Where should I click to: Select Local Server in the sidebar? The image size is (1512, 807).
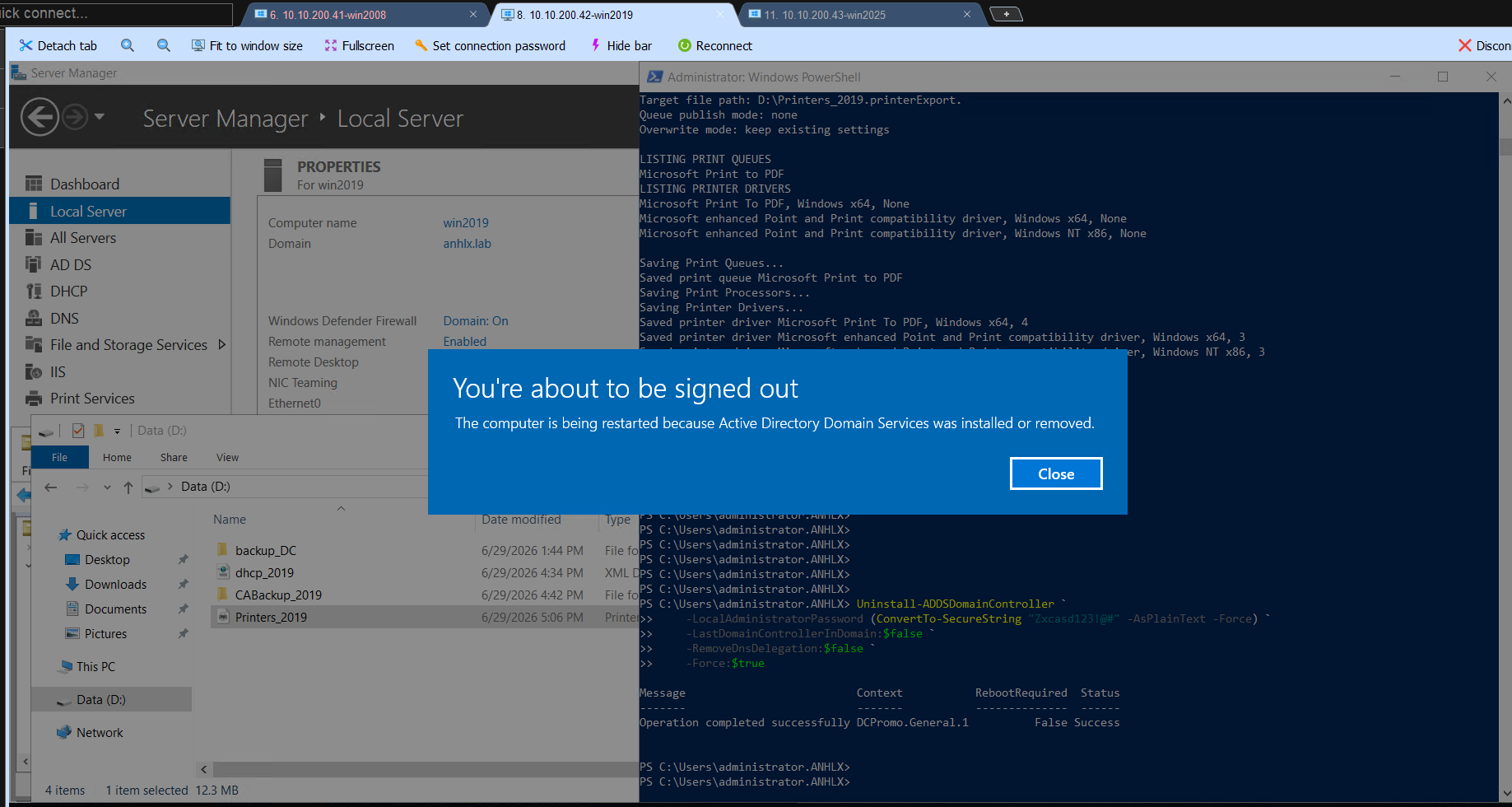119,211
